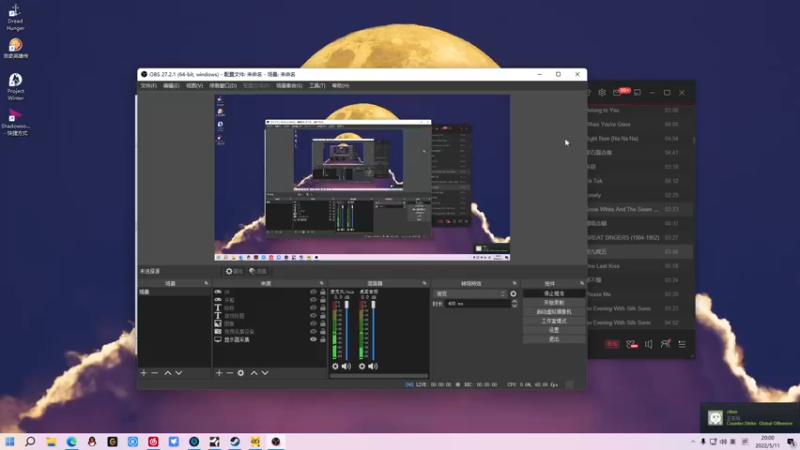Toggle visibility of 显示器采集 source

313,339
